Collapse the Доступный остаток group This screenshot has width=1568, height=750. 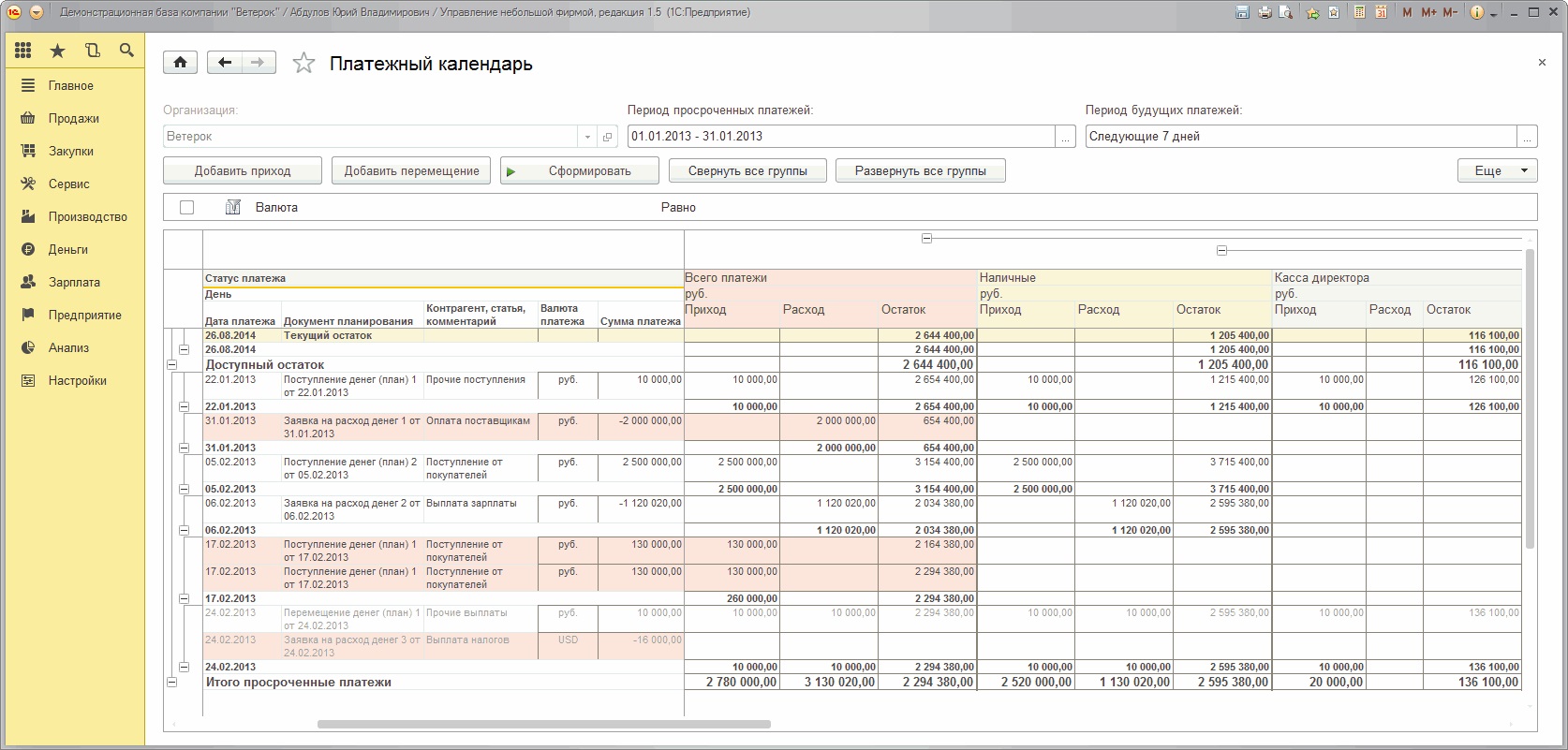click(171, 365)
